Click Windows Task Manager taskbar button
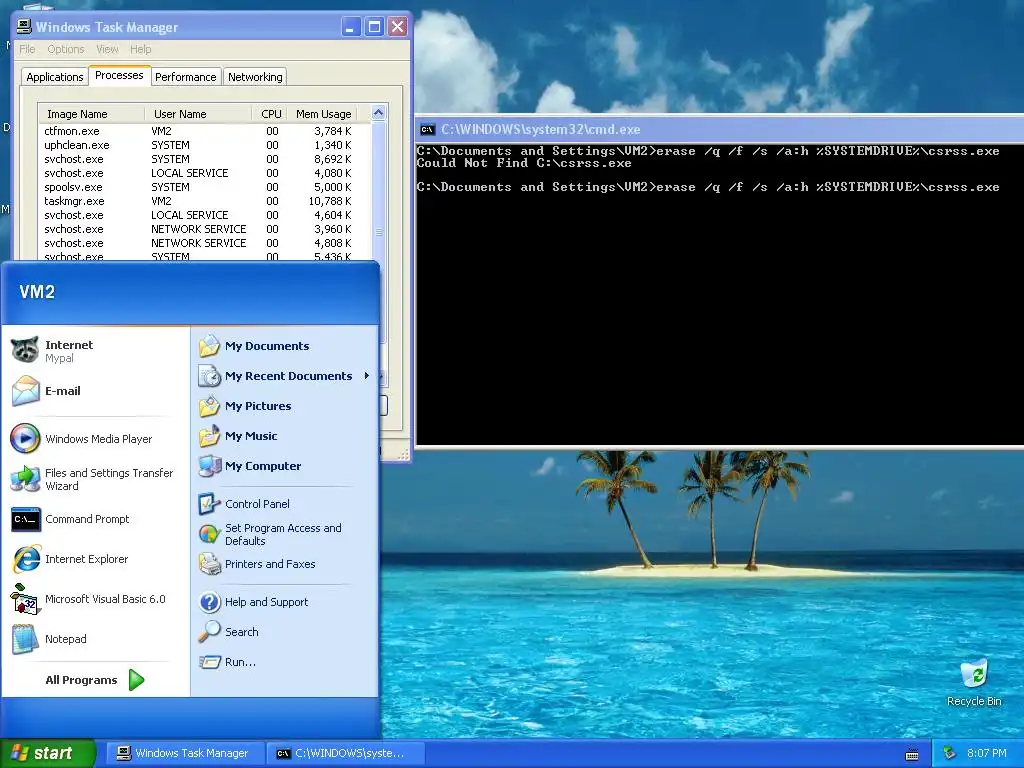 184,753
